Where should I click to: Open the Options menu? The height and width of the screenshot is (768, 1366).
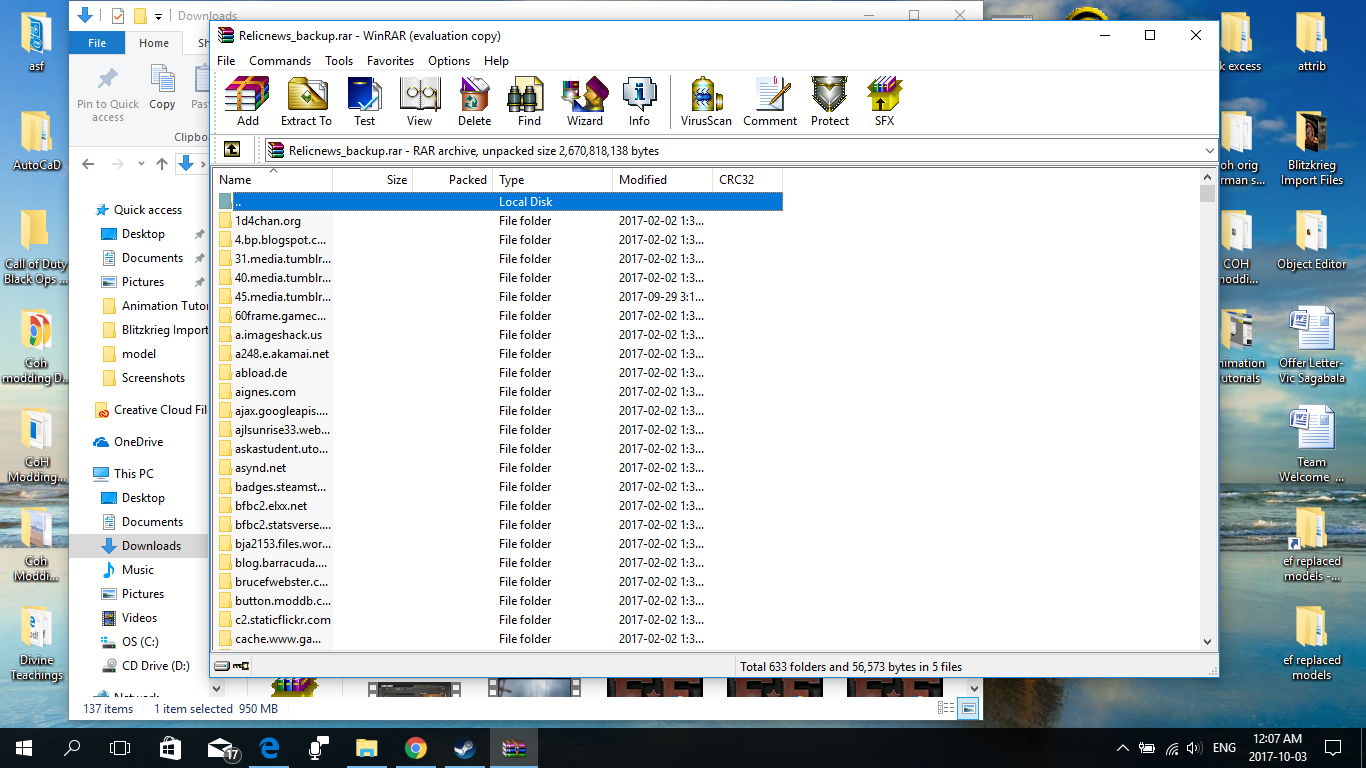pyautogui.click(x=449, y=61)
